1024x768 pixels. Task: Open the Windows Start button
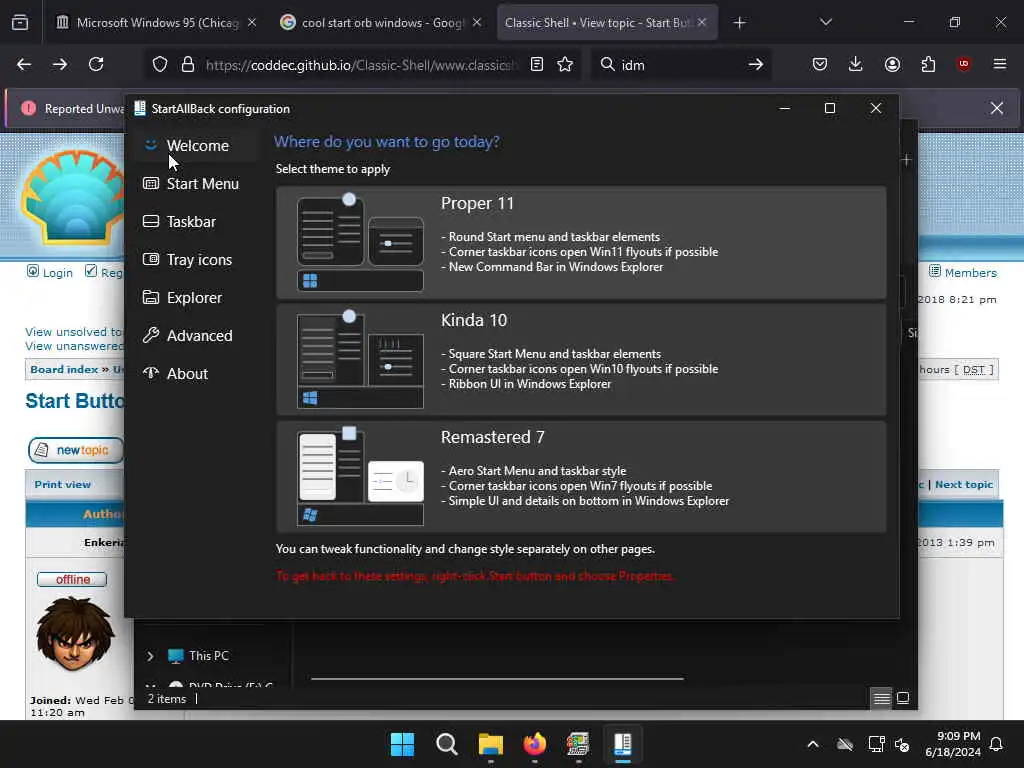tap(402, 744)
